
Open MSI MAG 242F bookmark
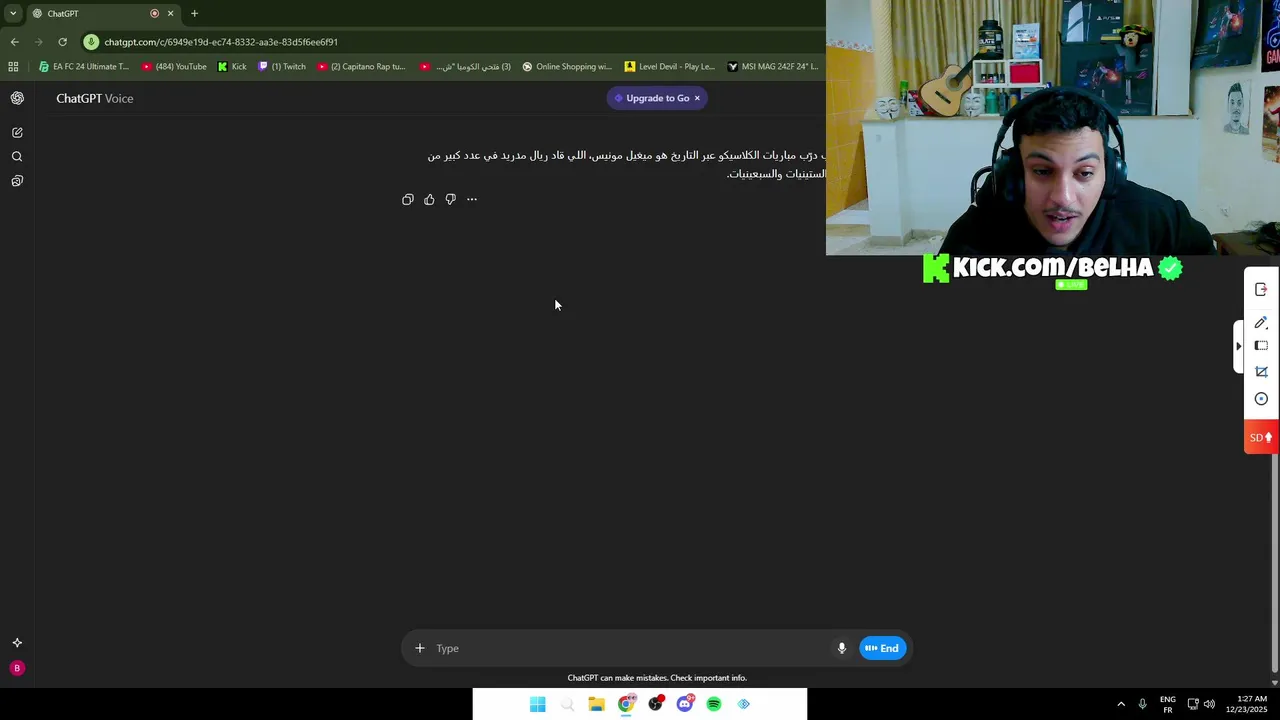773,67
